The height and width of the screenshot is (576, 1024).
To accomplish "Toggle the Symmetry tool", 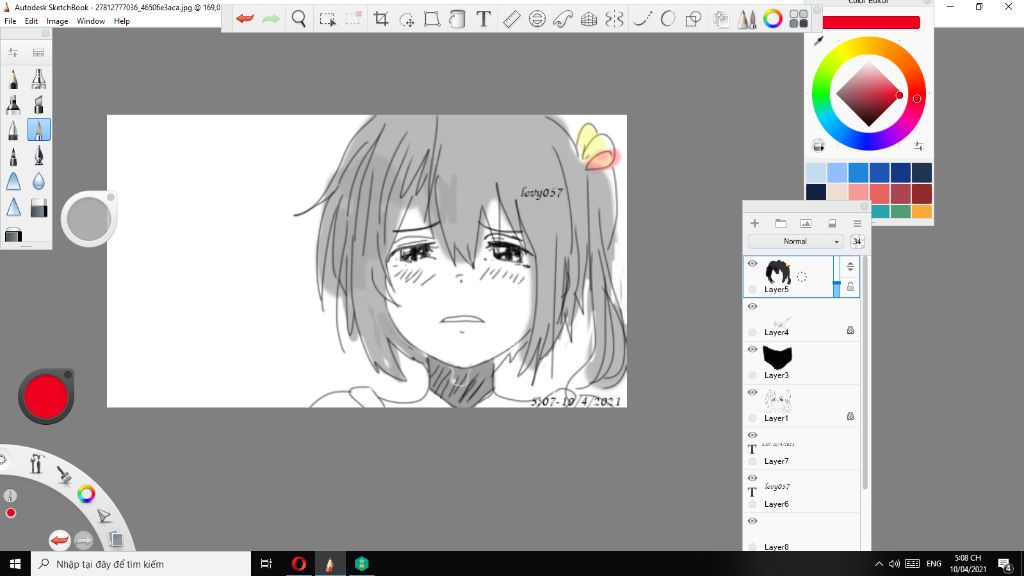I will tap(614, 19).
